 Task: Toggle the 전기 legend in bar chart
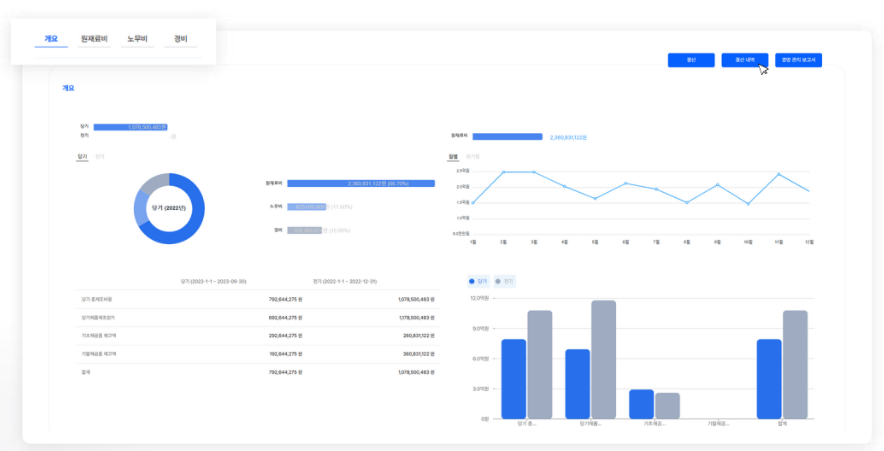pyautogui.click(x=505, y=282)
